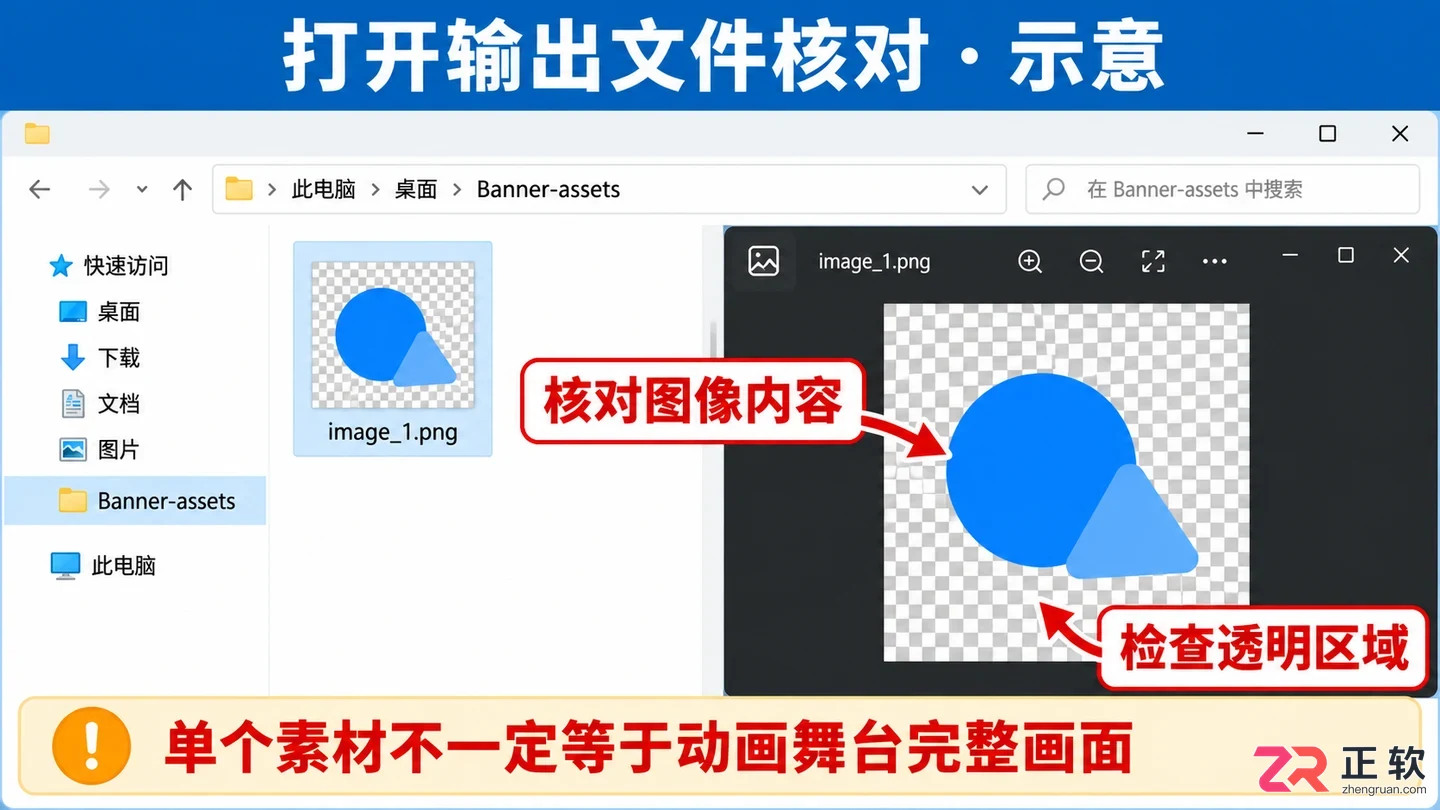The height and width of the screenshot is (810, 1440).
Task: Click the folder icon inside the address bar
Action: pos(239,189)
